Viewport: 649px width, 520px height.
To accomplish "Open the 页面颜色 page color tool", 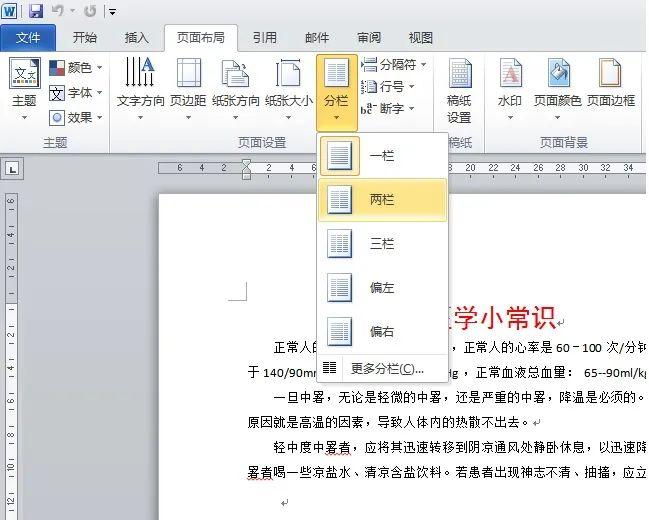I will [557, 75].
